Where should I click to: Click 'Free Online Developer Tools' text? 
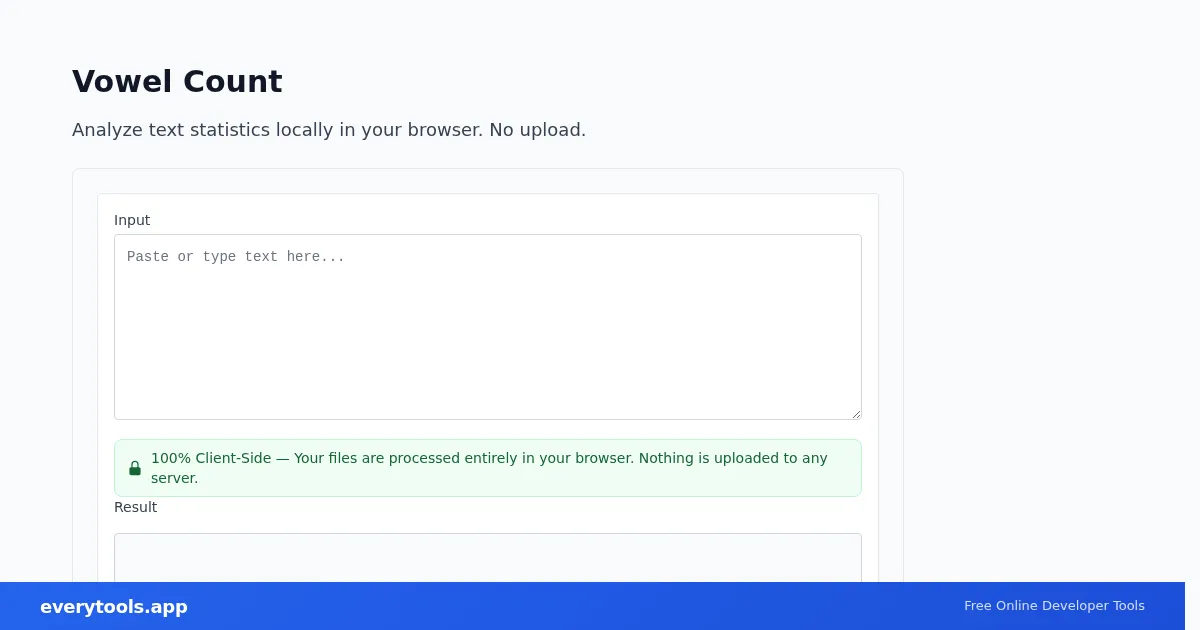point(1054,606)
